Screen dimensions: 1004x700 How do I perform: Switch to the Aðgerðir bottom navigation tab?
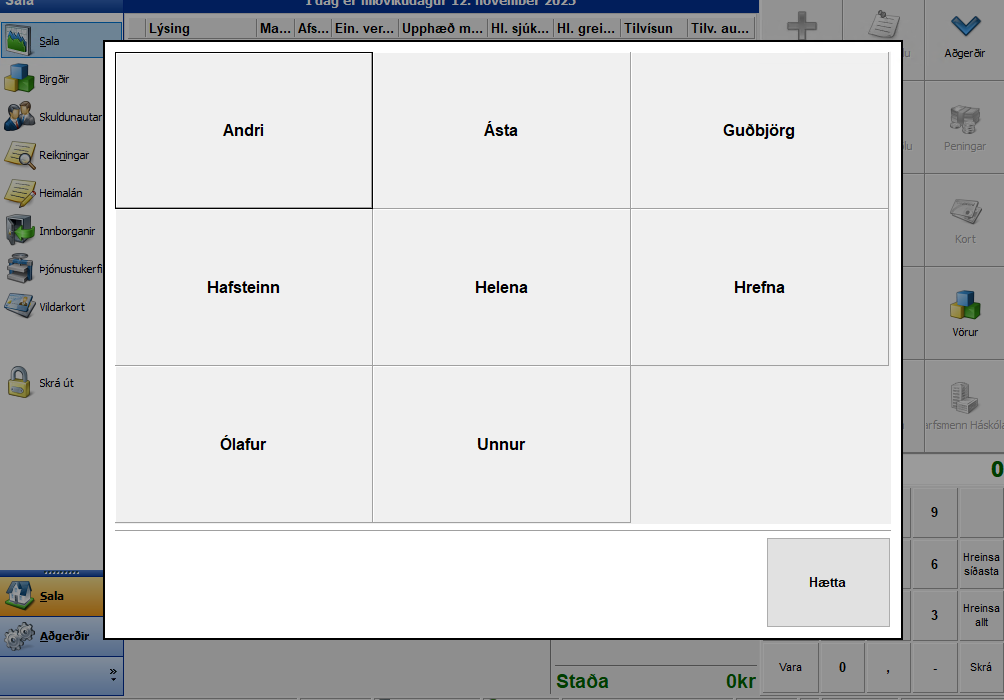click(x=52, y=636)
